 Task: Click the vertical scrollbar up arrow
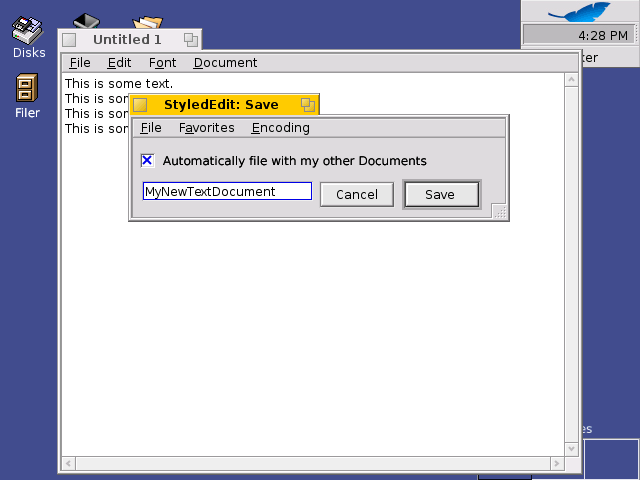pos(571,80)
